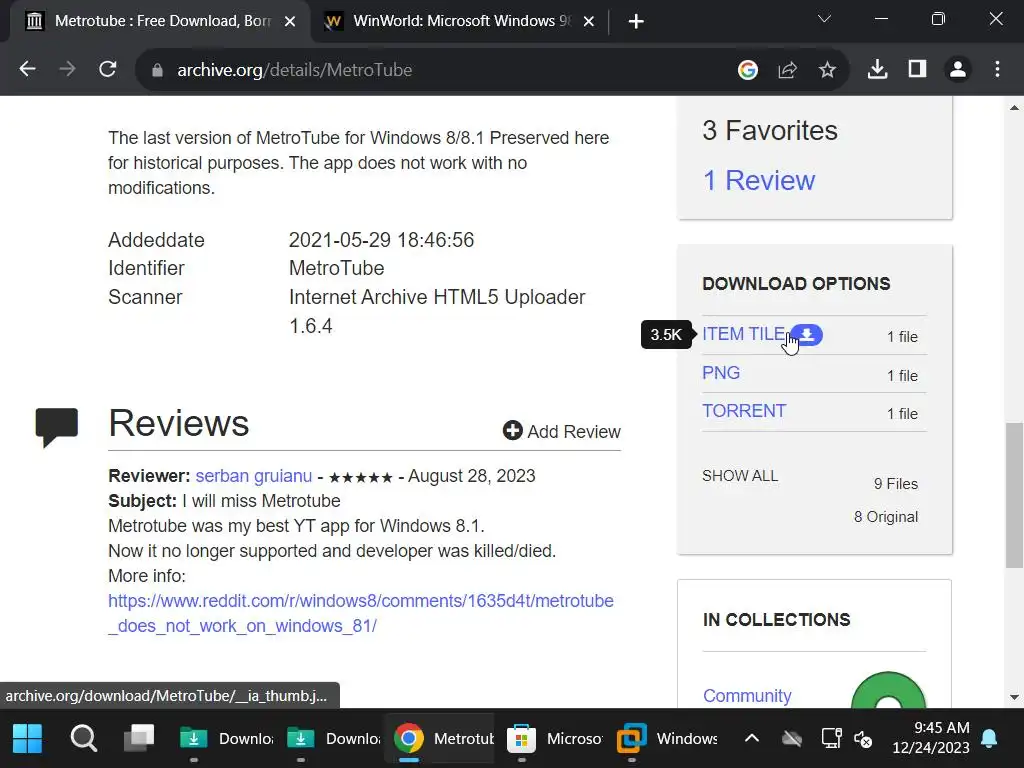Click the Community collection green thumbnail
Viewport: 1024px width, 768px height.
(888, 691)
